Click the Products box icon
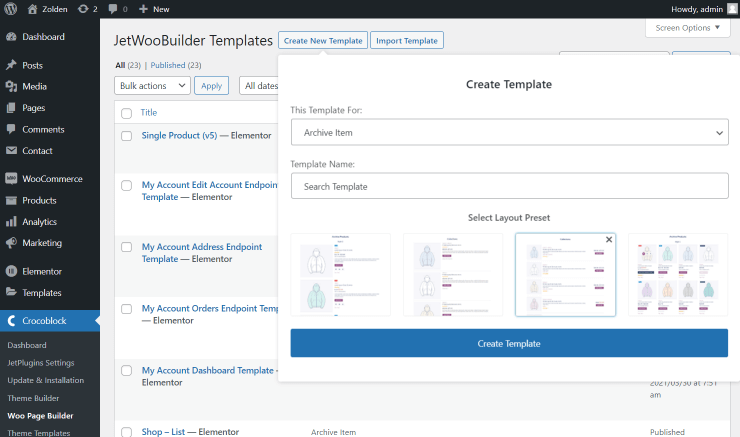740x437 pixels. (11, 200)
